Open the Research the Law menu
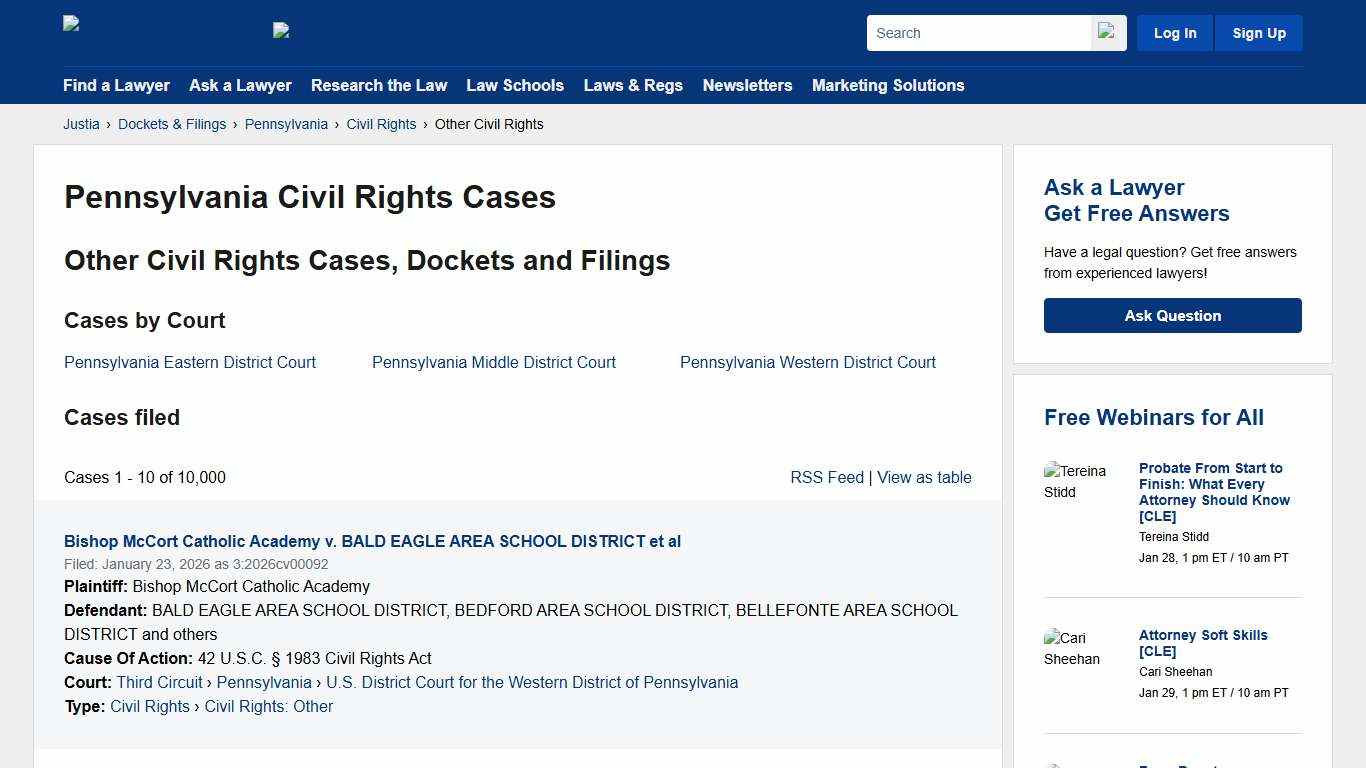The width and height of the screenshot is (1366, 768). (x=379, y=85)
